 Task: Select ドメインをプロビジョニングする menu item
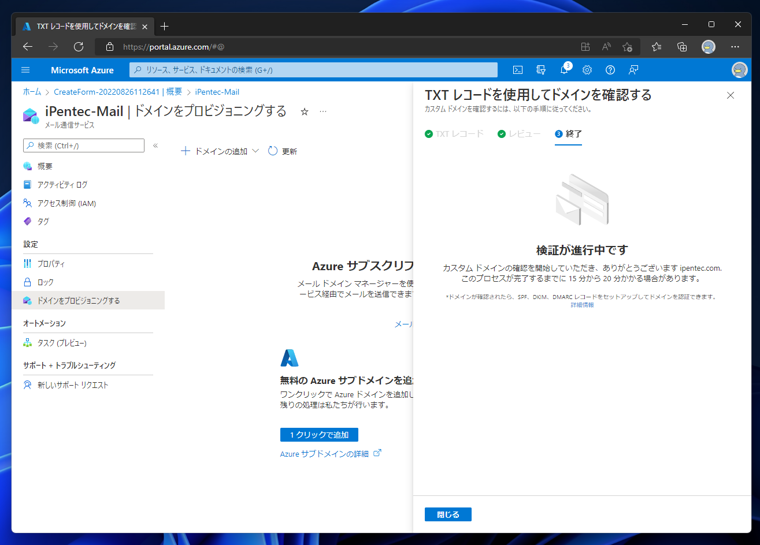[88, 301]
